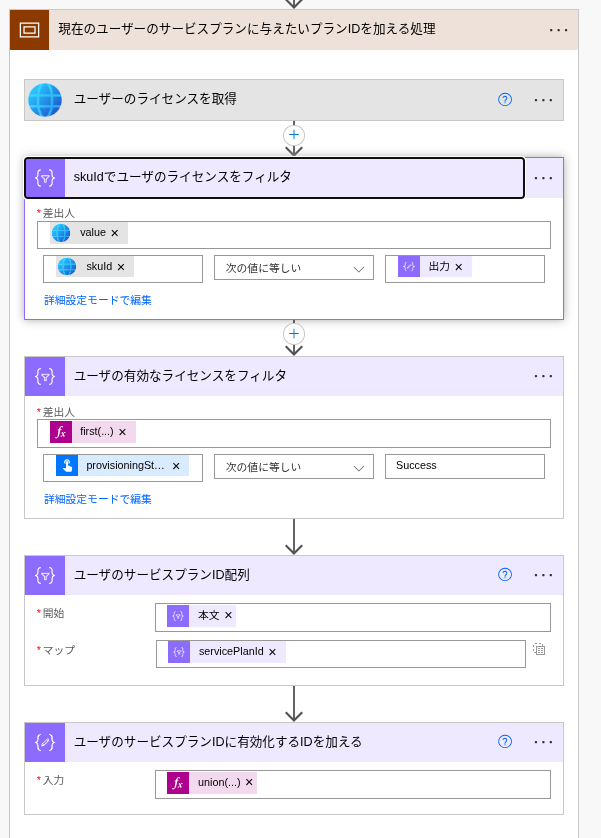The width and height of the screenshot is (601, 838).
Task: Remove the 本文 token from 開始
Action: pos(228,615)
